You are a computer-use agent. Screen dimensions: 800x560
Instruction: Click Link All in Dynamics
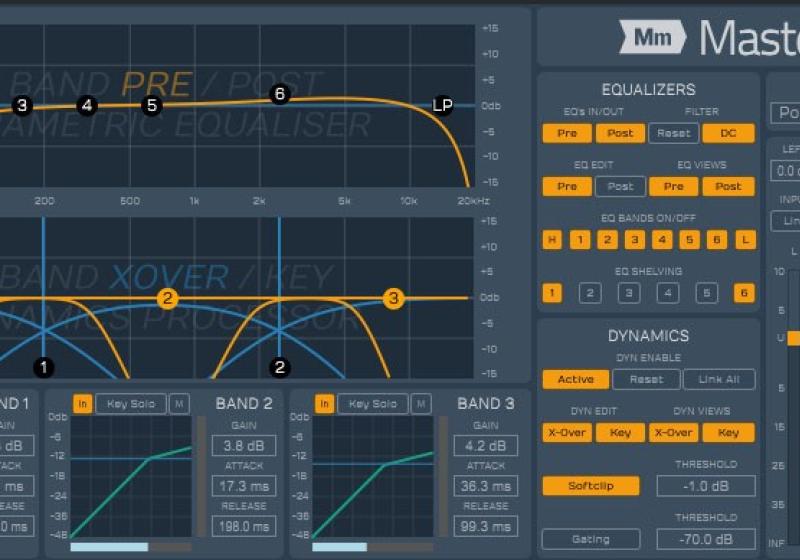[719, 379]
